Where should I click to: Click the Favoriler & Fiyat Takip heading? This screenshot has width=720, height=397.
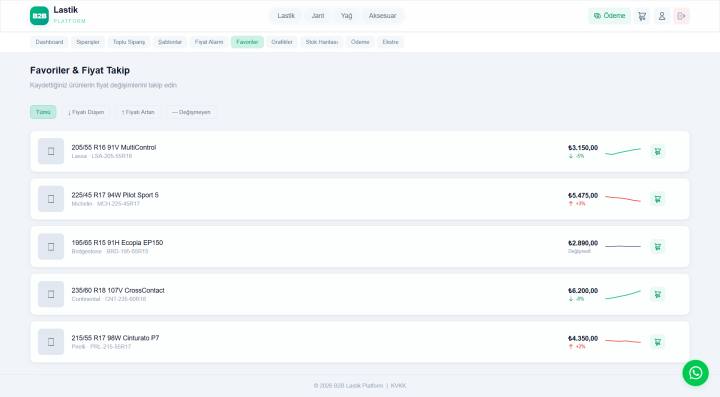80,70
